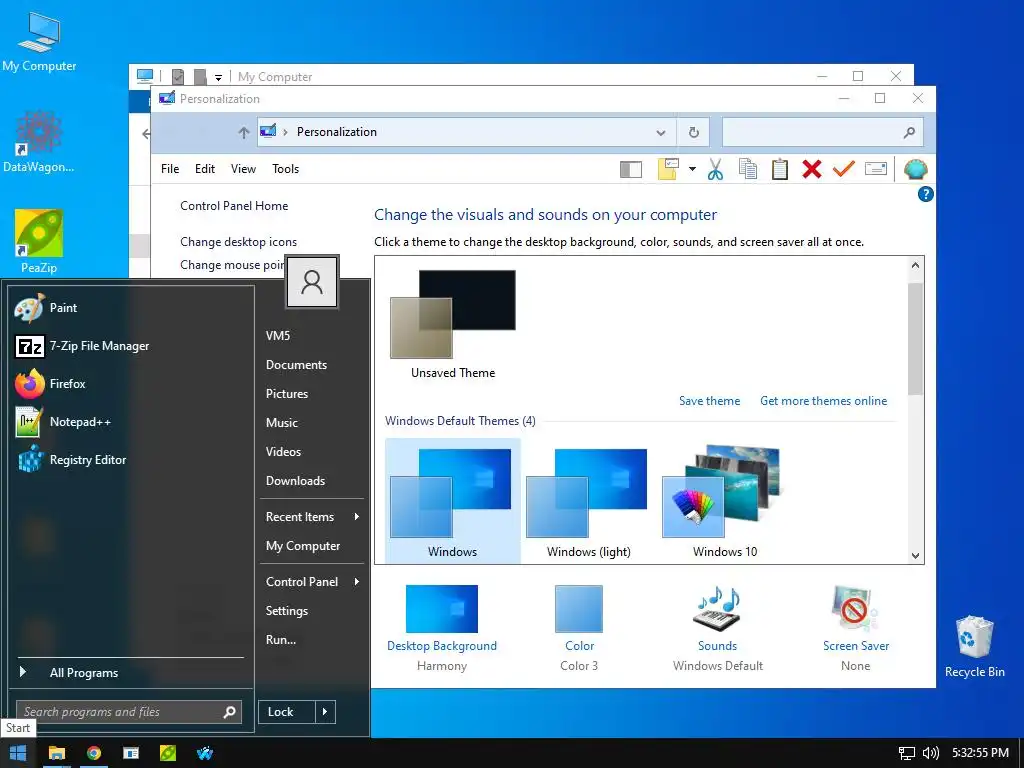This screenshot has height=768, width=1024.
Task: Click the Search programs and files box
Action: coord(129,712)
